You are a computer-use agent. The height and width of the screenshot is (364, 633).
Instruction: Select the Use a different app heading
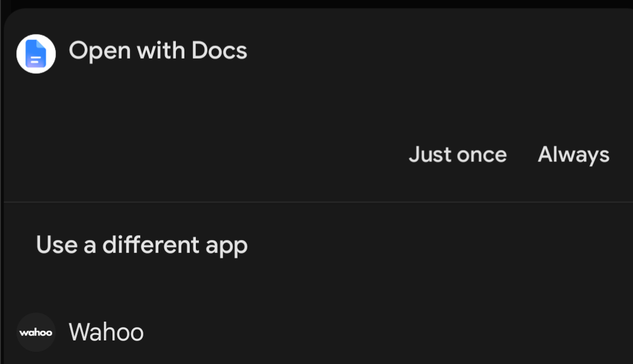(142, 245)
